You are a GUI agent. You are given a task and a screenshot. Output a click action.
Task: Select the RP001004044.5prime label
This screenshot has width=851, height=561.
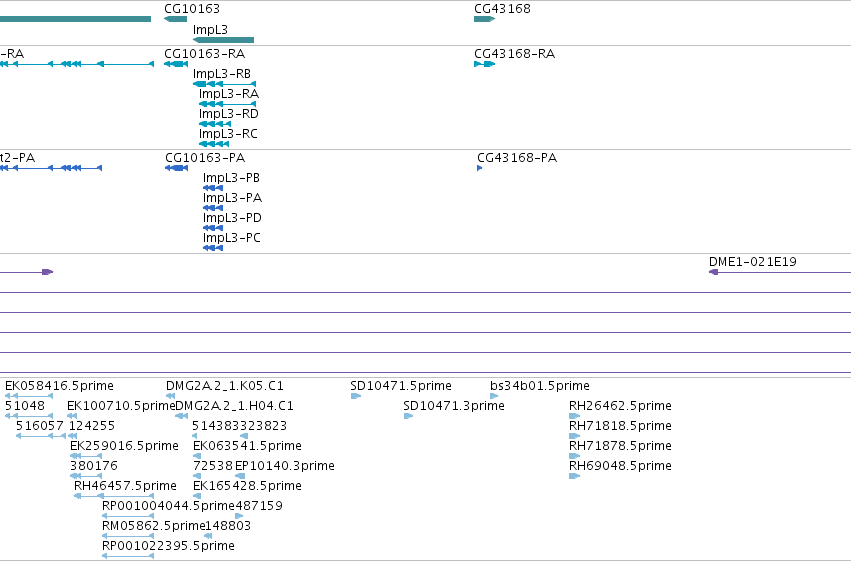pos(168,506)
